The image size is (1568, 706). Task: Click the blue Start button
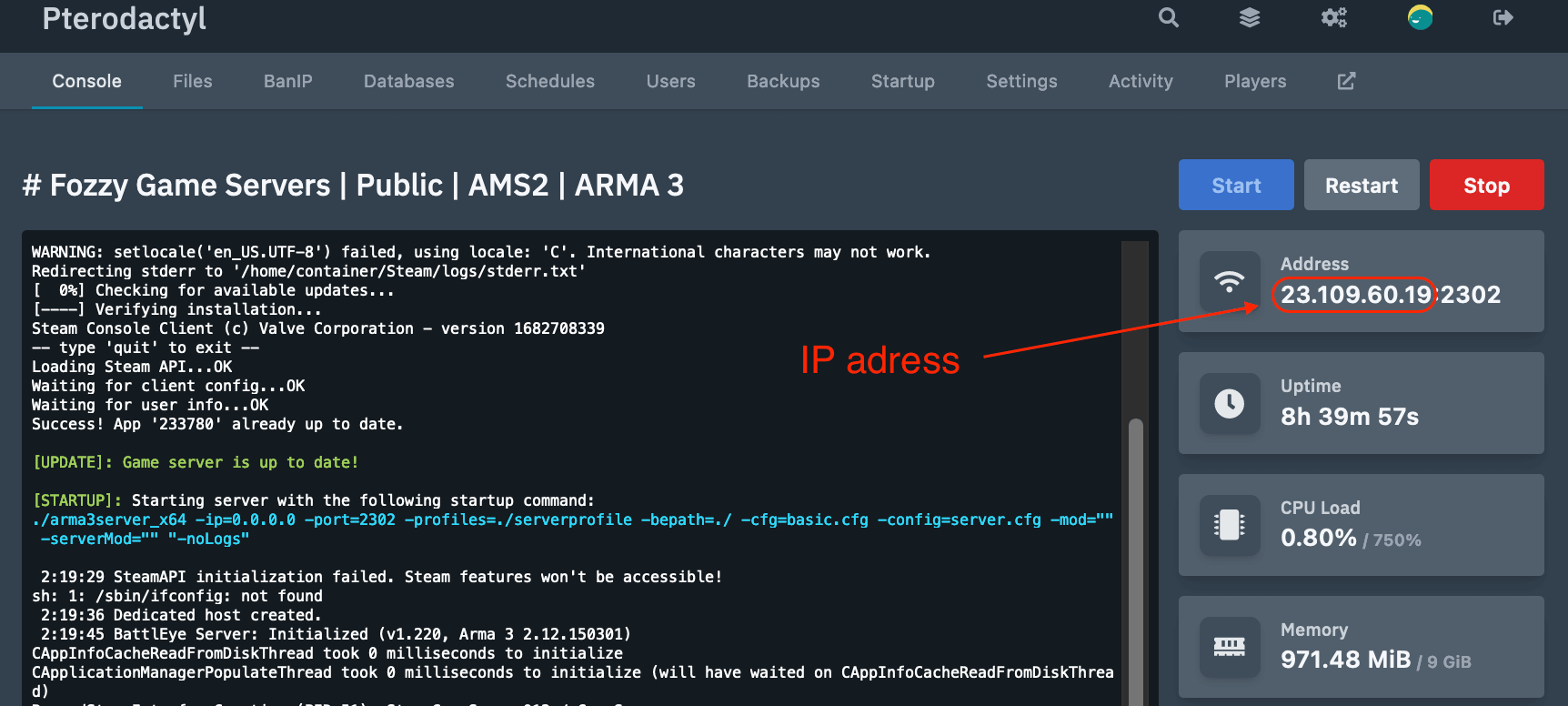pos(1236,185)
